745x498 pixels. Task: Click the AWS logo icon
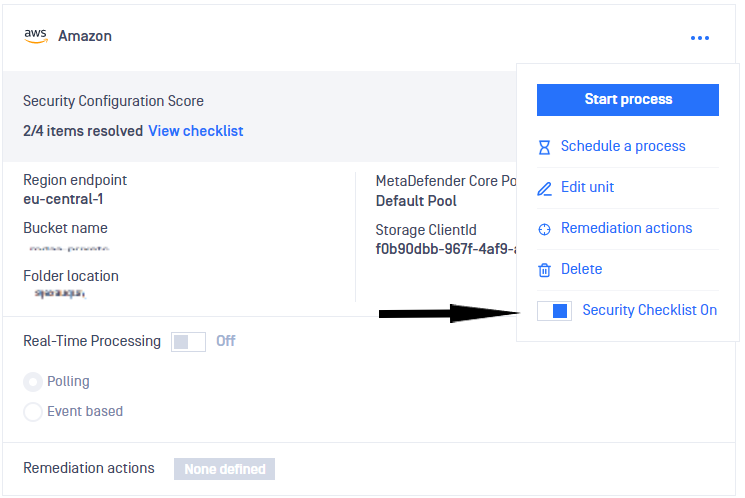[36, 36]
